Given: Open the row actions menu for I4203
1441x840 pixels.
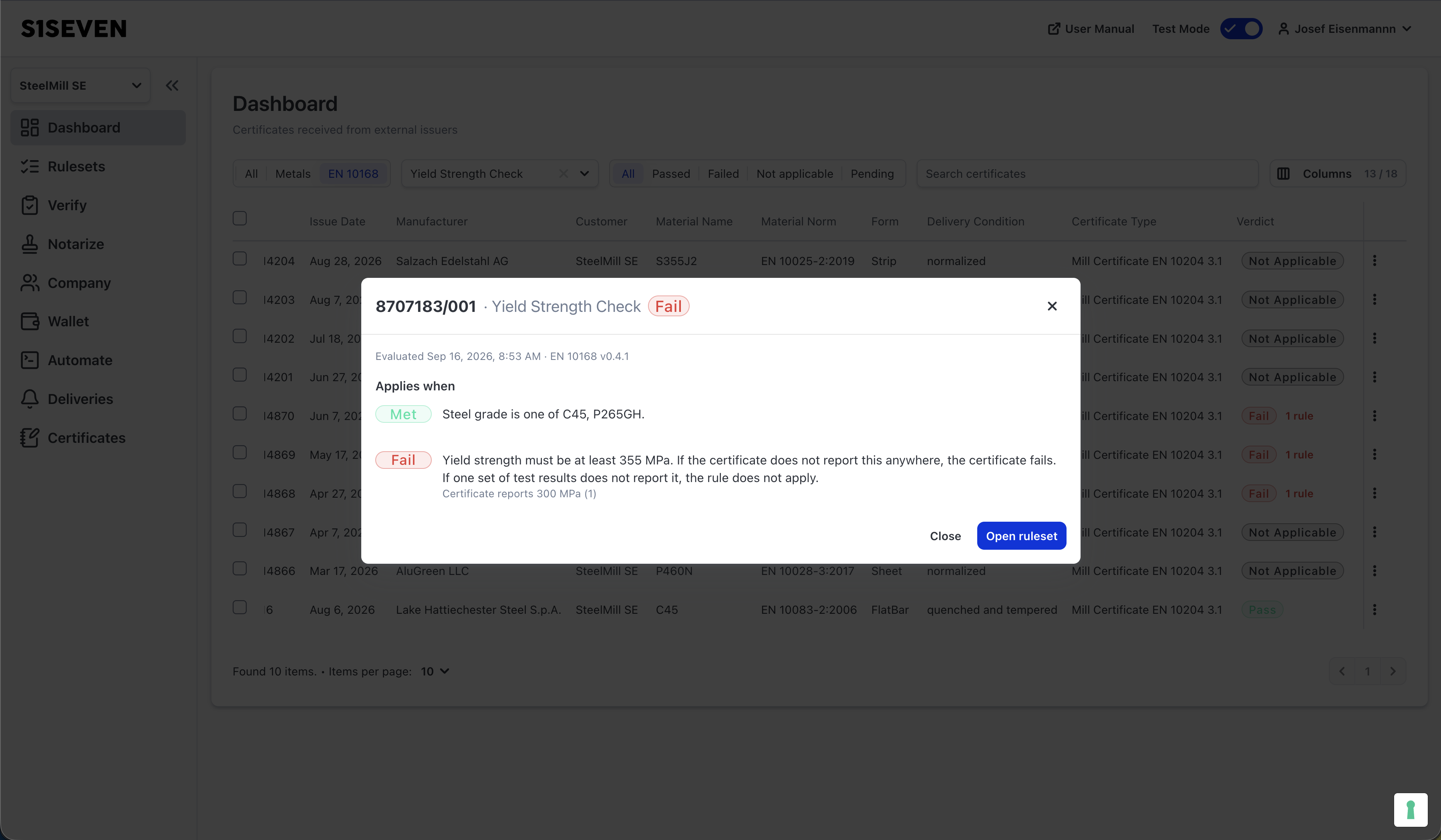Looking at the screenshot, I should pos(1375,299).
